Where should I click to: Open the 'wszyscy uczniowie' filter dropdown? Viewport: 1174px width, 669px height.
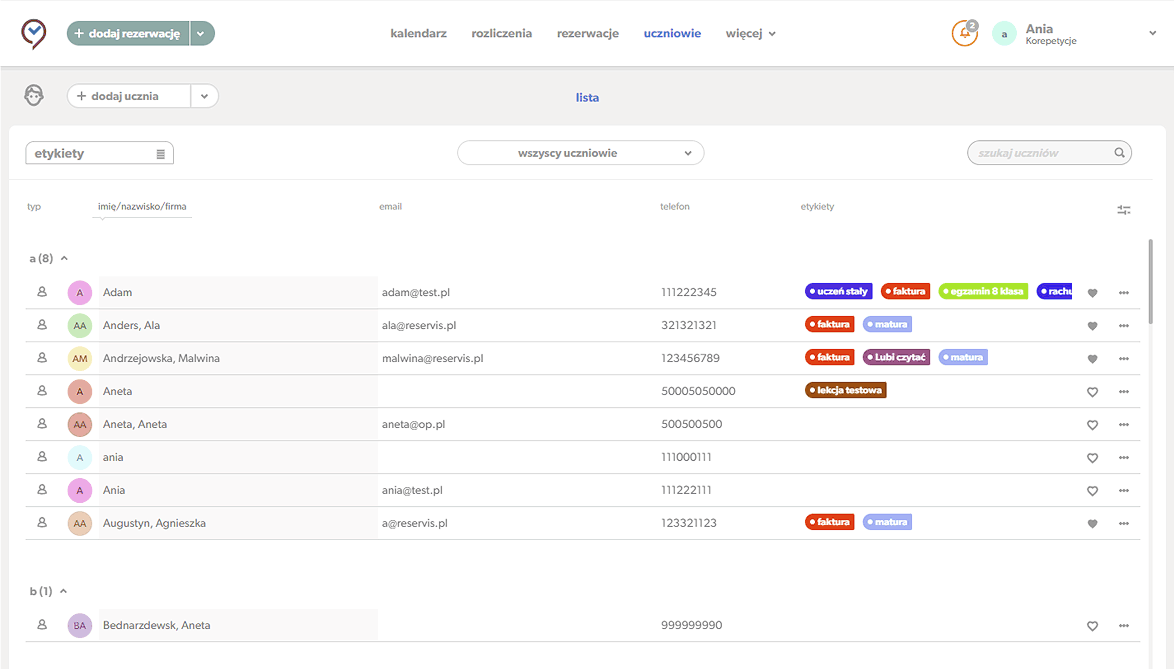[x=580, y=153]
